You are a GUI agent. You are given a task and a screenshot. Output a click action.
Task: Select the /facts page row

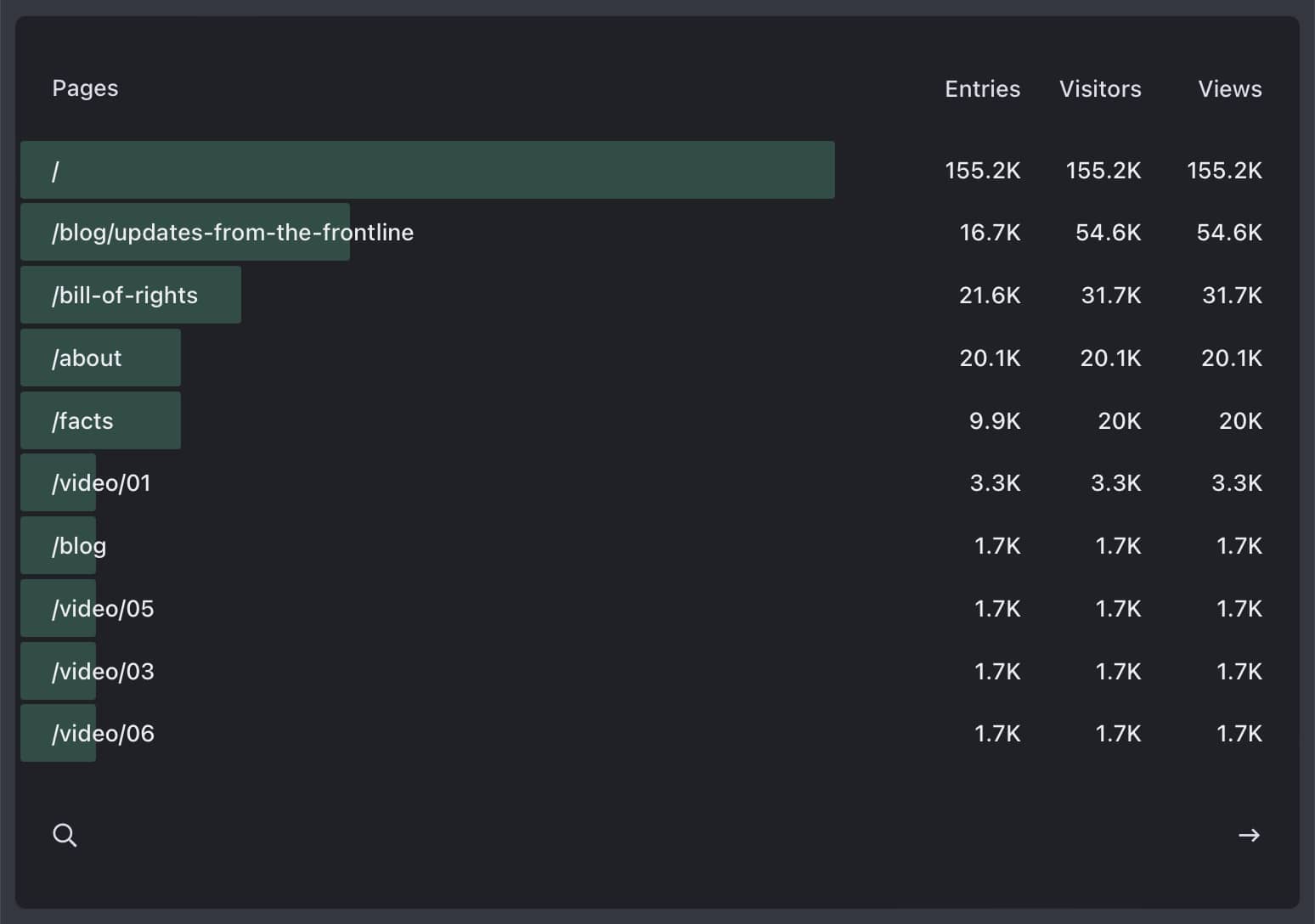pos(82,421)
